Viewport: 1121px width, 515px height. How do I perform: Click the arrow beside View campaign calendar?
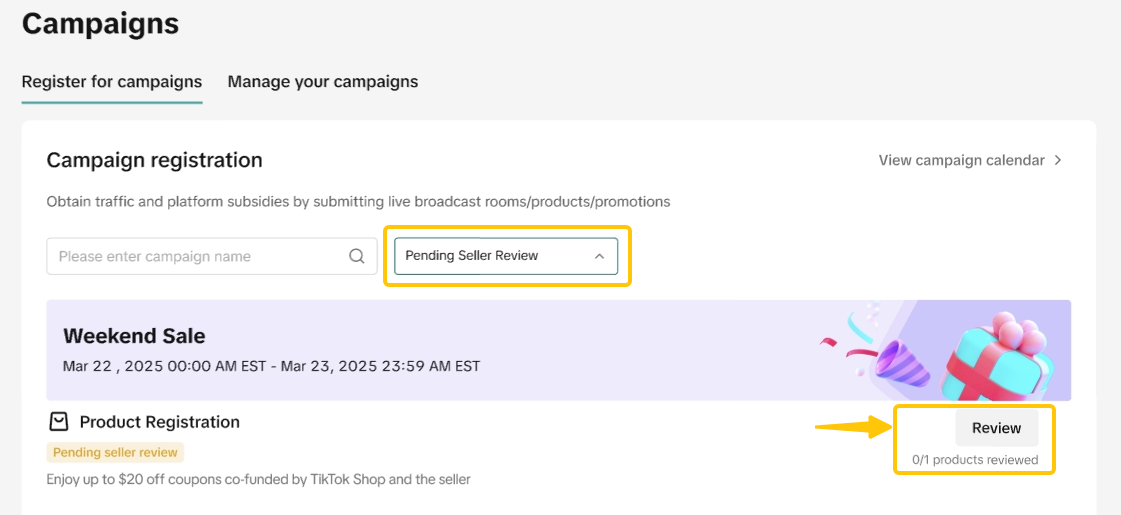click(1059, 160)
